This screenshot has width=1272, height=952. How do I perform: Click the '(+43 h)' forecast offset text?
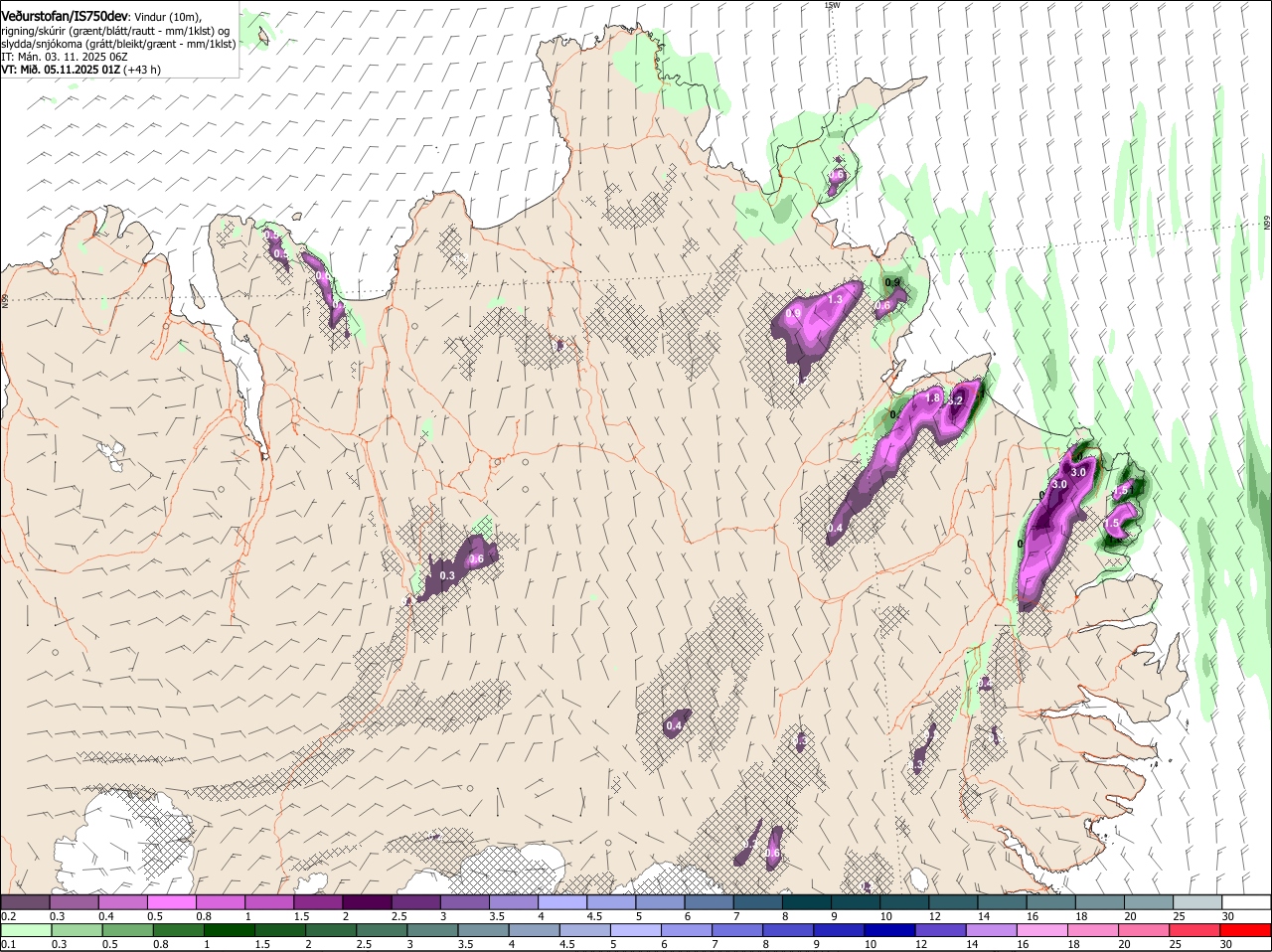click(x=143, y=70)
